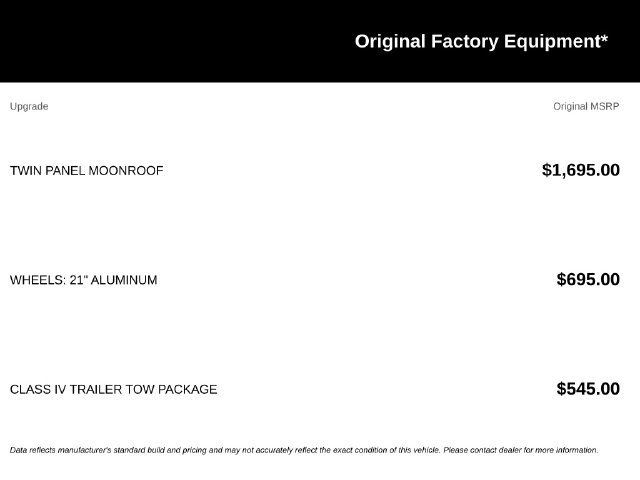Click the word PACKAGE in third row
640x480 pixels.
click(x=187, y=389)
